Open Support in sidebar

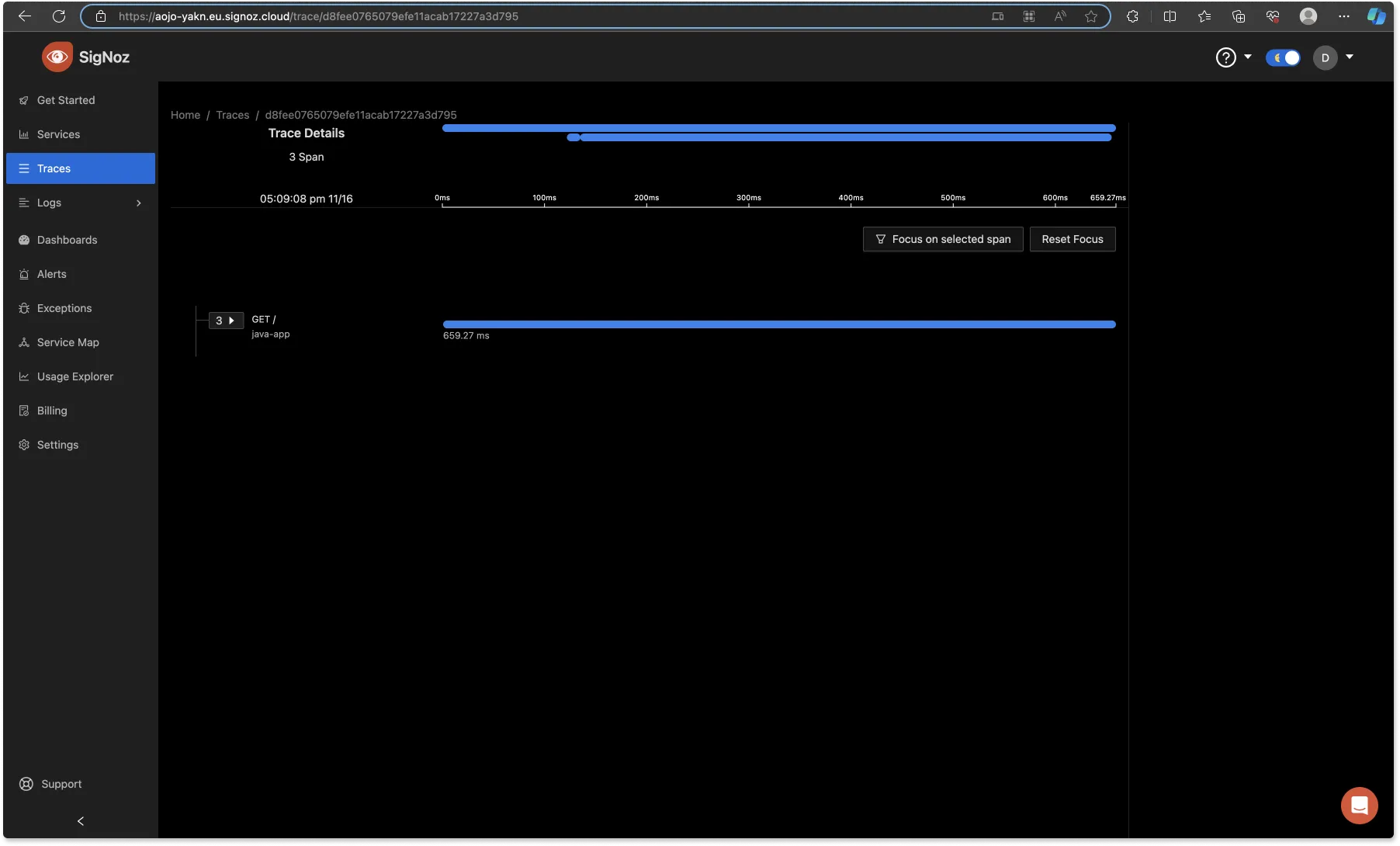pyautogui.click(x=81, y=784)
